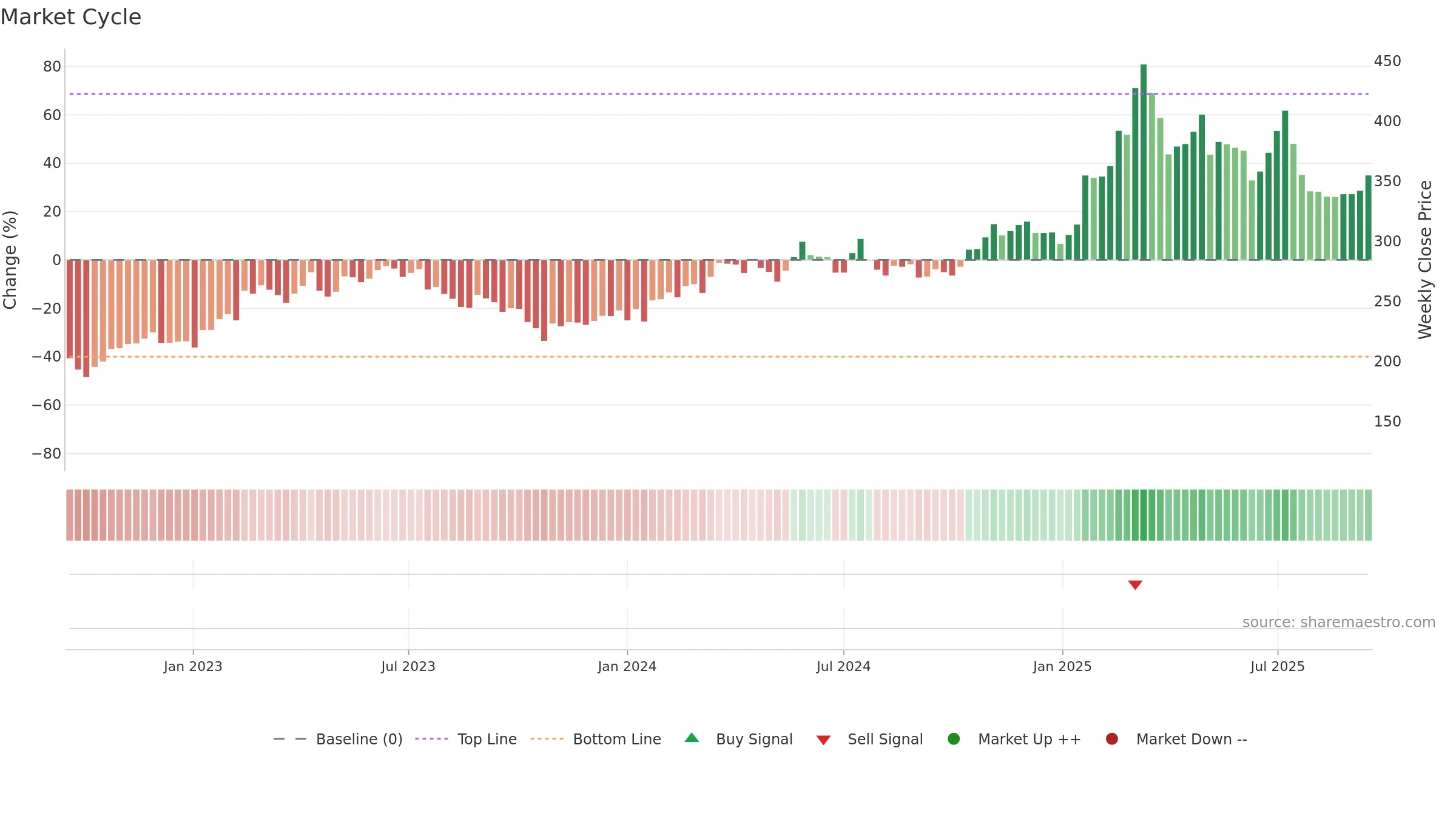Click the red Sell Signal triangle in the legend
This screenshot has width=1456, height=819.
[x=823, y=740]
